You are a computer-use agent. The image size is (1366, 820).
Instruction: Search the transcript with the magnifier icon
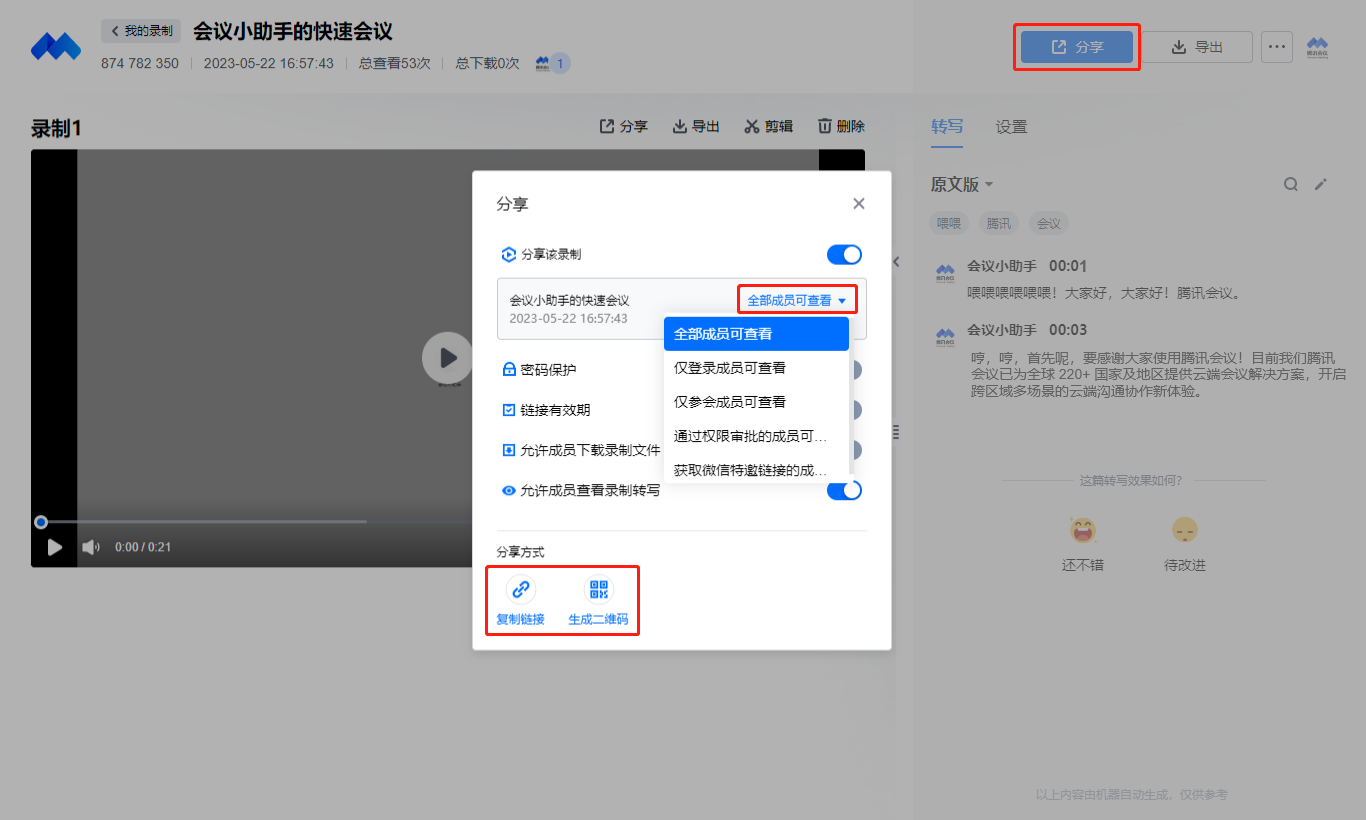pos(1291,184)
